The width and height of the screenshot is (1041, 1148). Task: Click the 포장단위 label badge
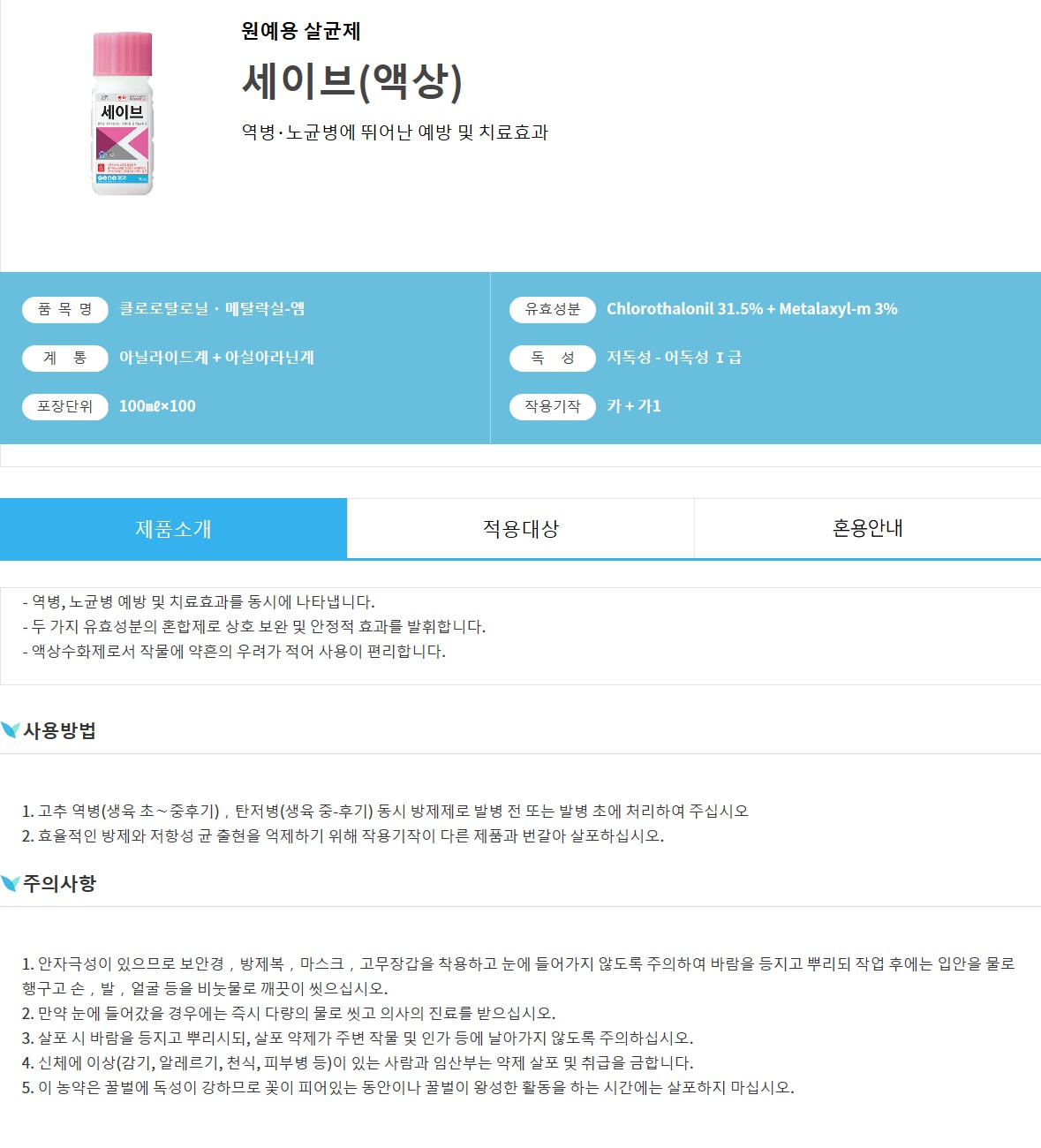tap(64, 406)
